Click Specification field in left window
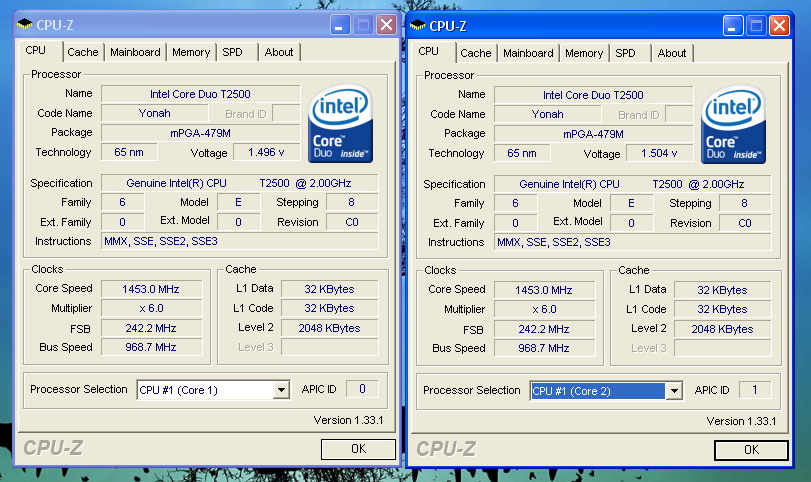The width and height of the screenshot is (811, 482). point(239,183)
